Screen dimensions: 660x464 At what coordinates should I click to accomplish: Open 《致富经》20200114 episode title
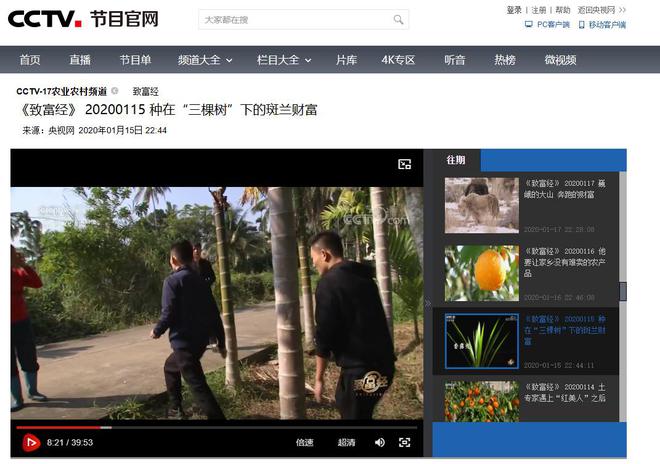click(x=564, y=392)
